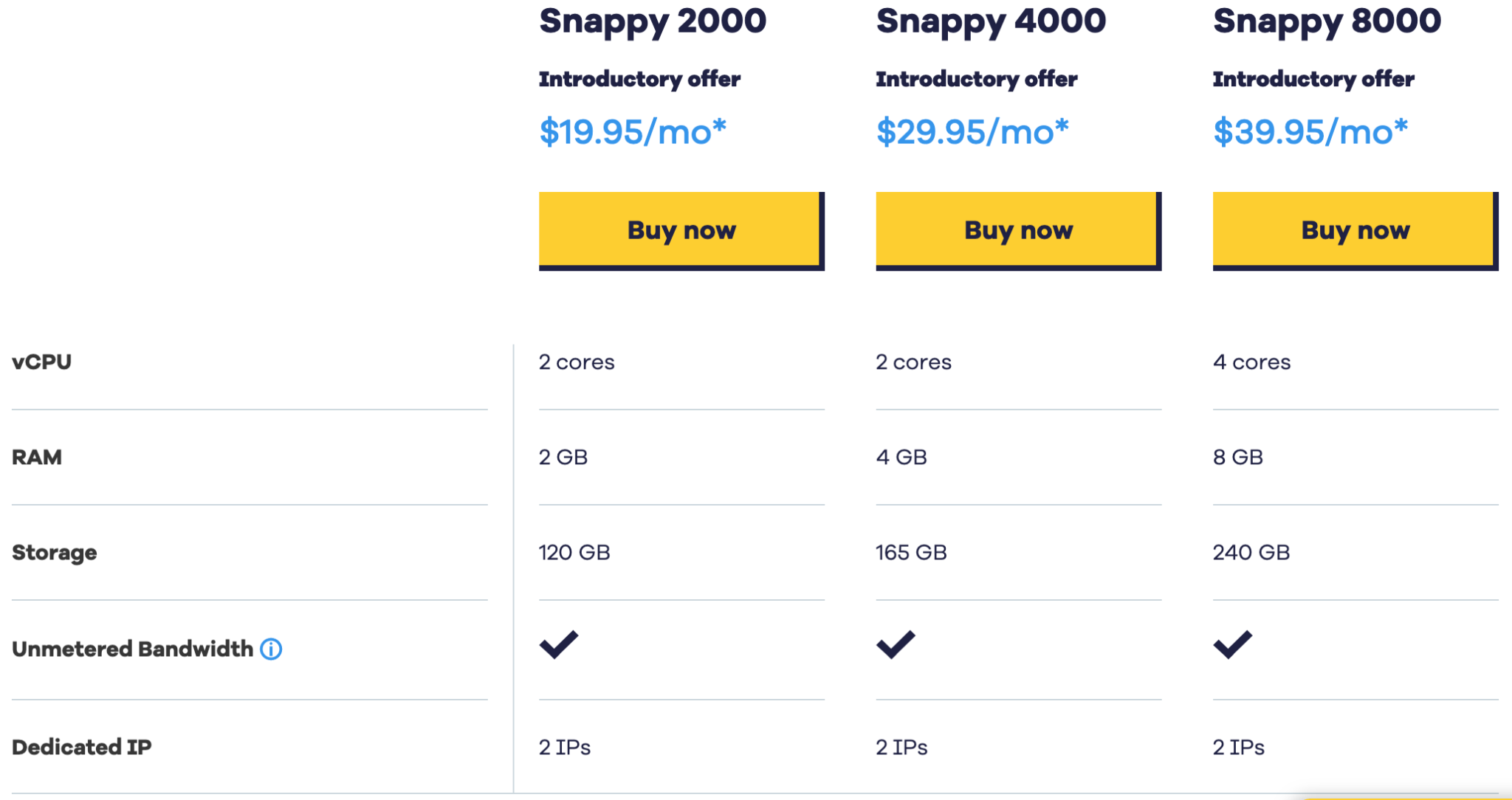The width and height of the screenshot is (1512, 800).
Task: Click the $29.95/mo price
Action: point(972,132)
